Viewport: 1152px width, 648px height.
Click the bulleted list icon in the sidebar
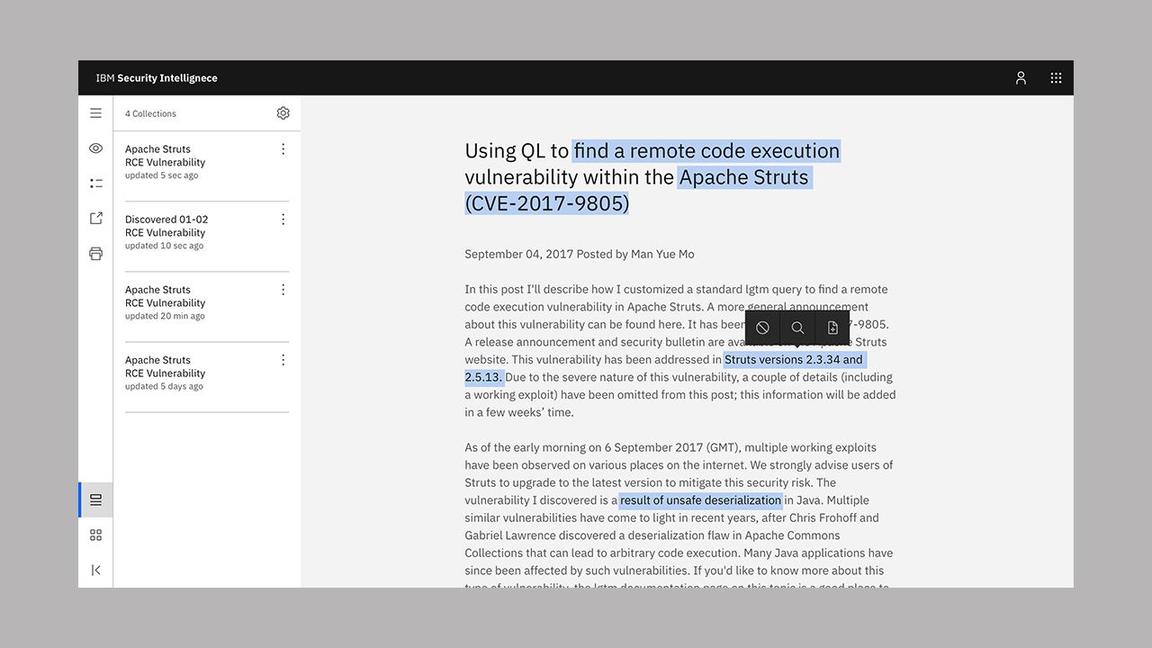click(96, 183)
